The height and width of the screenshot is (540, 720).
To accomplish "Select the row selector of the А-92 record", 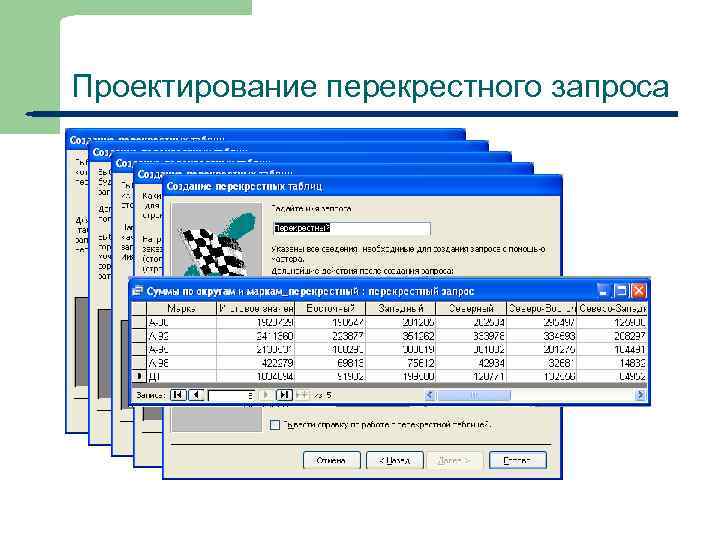I will (x=139, y=336).
